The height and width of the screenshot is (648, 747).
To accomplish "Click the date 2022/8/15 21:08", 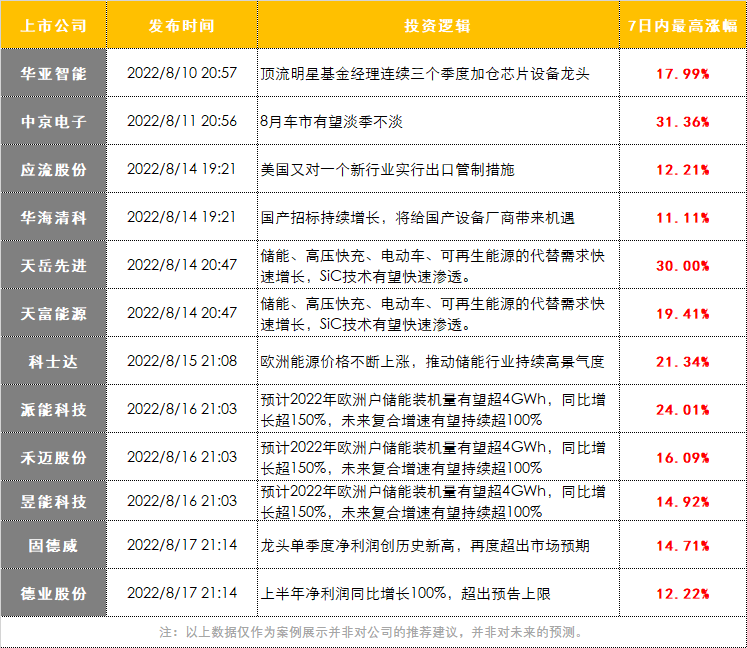I will point(182,361).
